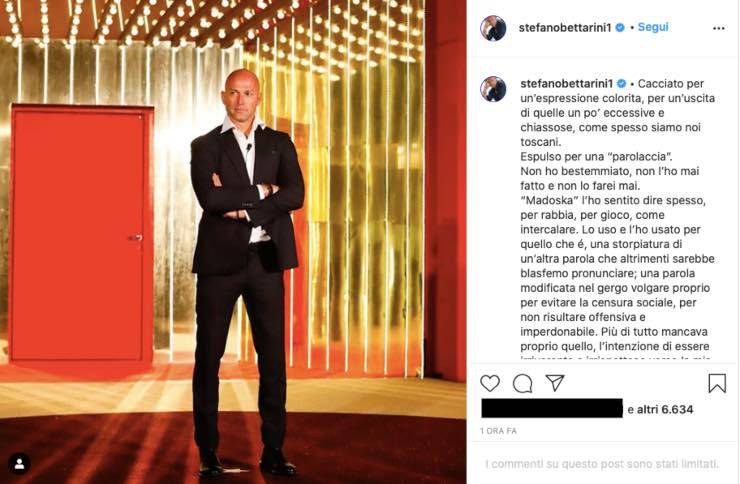Open stefanobettarini1 profile from the header username
Image resolution: width=740 pixels, height=484 pixels.
(x=565, y=28)
